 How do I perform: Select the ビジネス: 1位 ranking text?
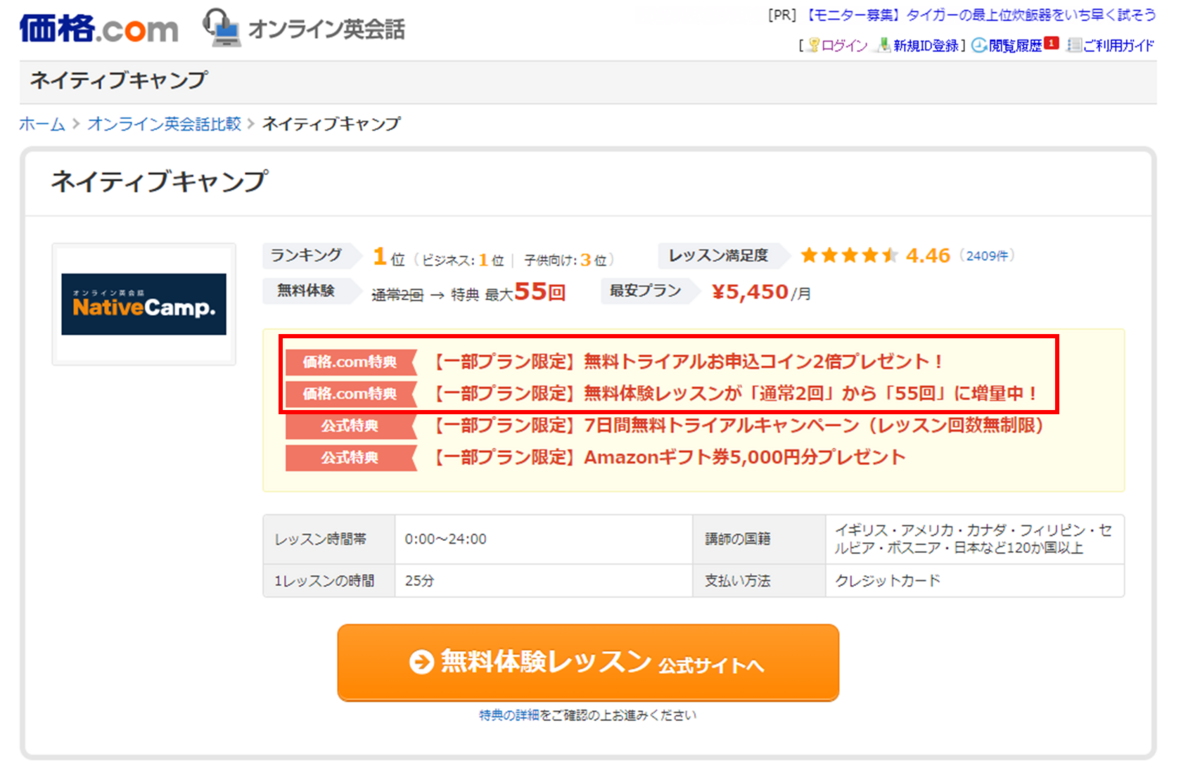click(x=462, y=260)
